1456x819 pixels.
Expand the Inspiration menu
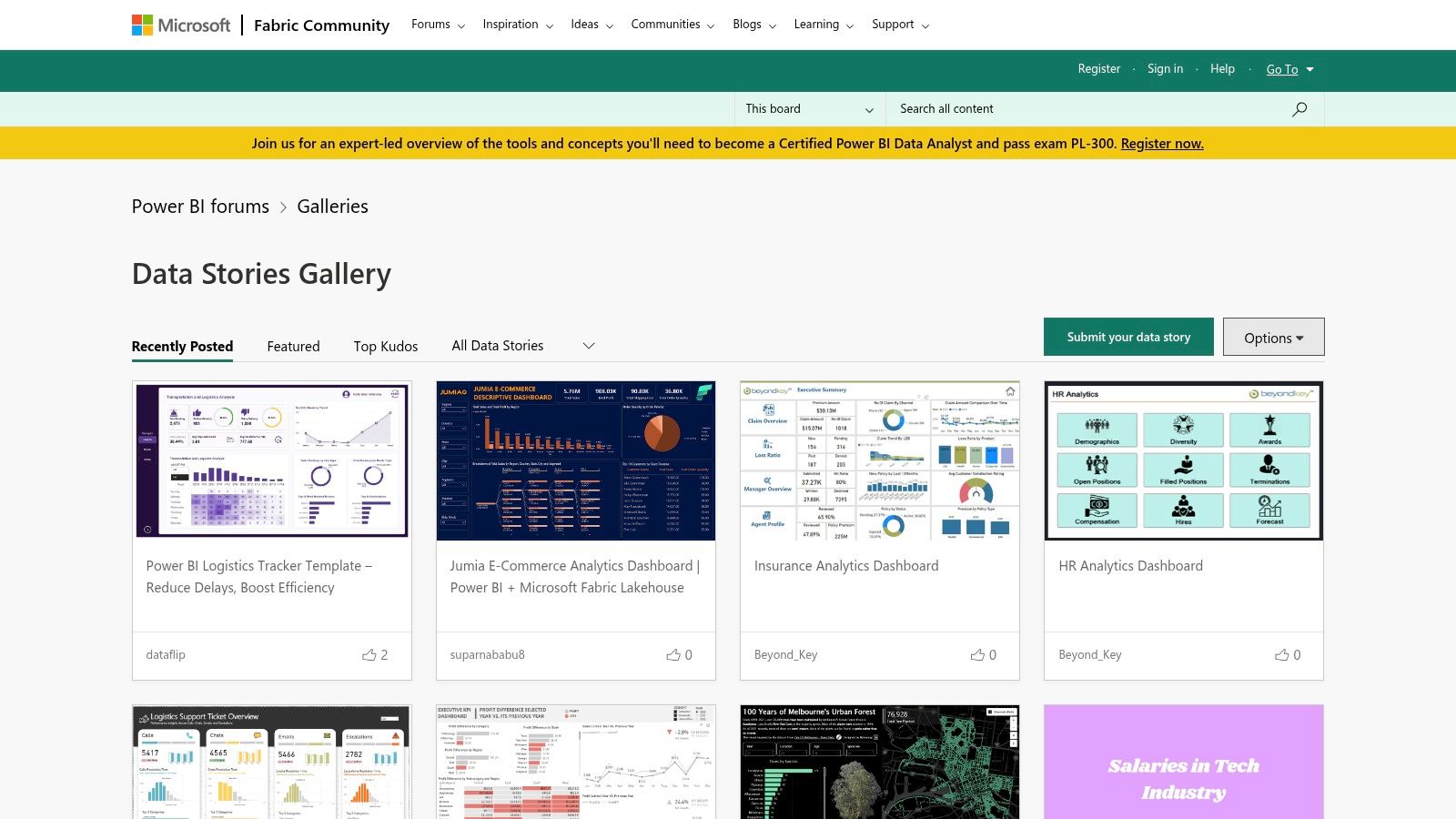point(518,25)
